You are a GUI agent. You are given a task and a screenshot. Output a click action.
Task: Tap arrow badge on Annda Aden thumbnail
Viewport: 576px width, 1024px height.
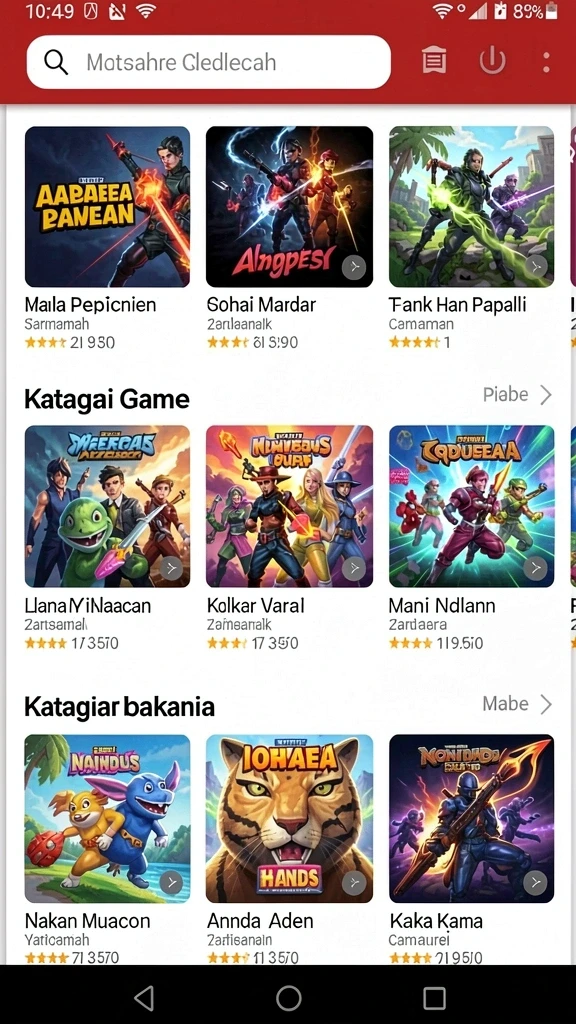pos(354,884)
